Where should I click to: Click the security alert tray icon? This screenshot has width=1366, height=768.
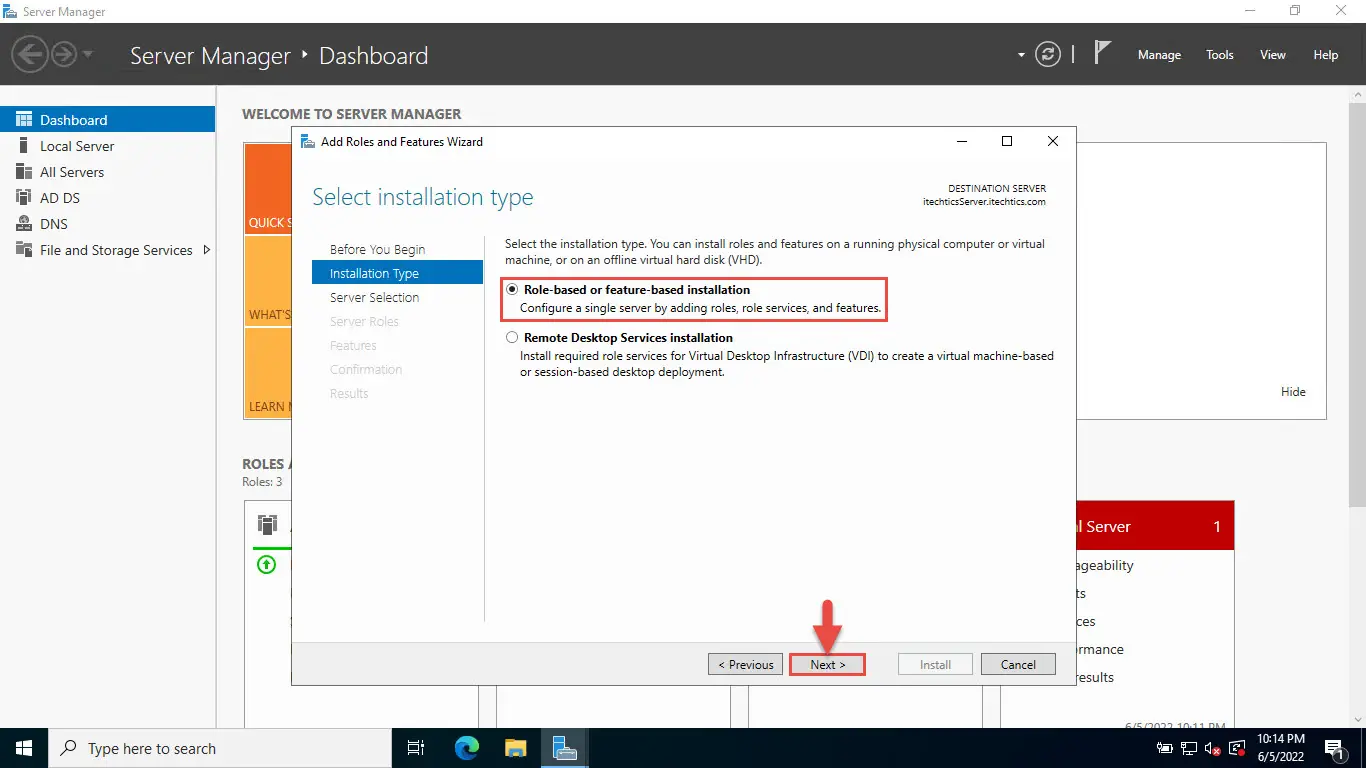coord(1237,748)
